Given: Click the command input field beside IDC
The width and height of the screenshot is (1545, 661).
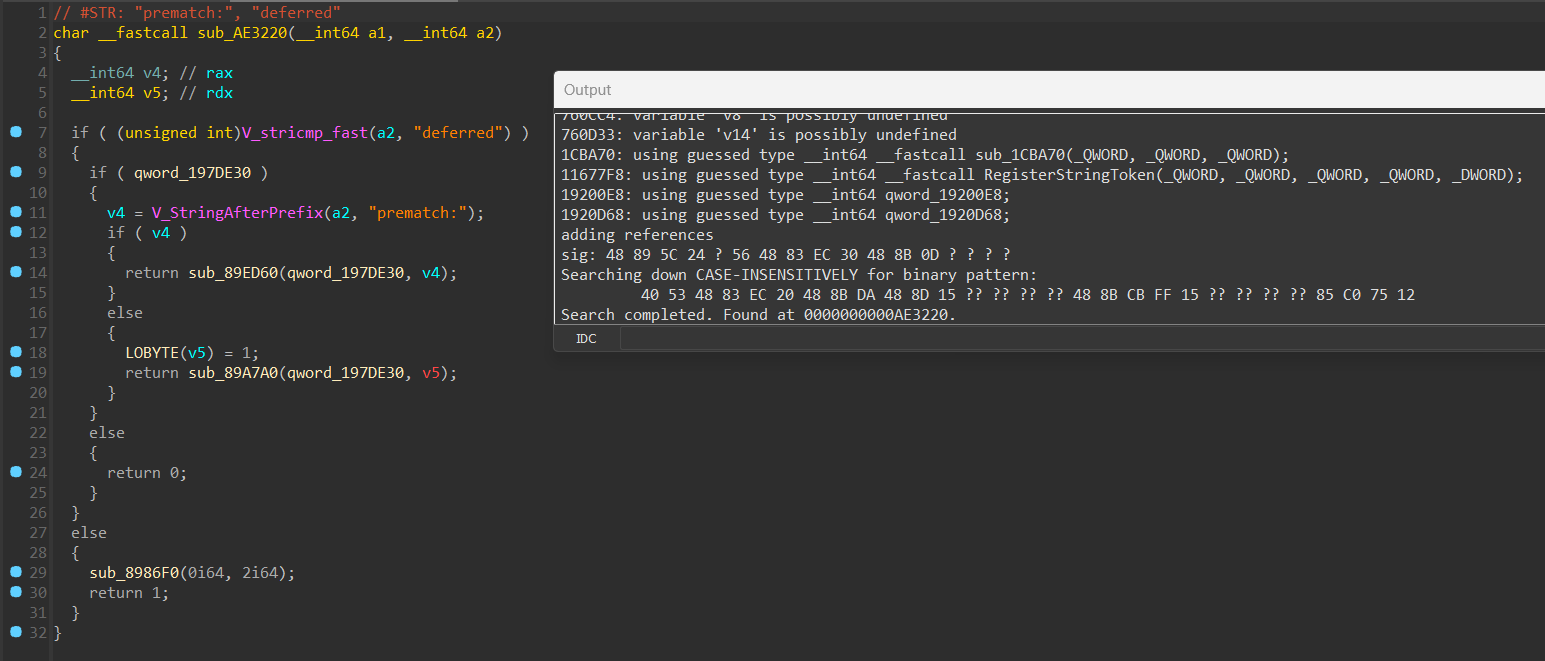Looking at the screenshot, I should click(1080, 339).
